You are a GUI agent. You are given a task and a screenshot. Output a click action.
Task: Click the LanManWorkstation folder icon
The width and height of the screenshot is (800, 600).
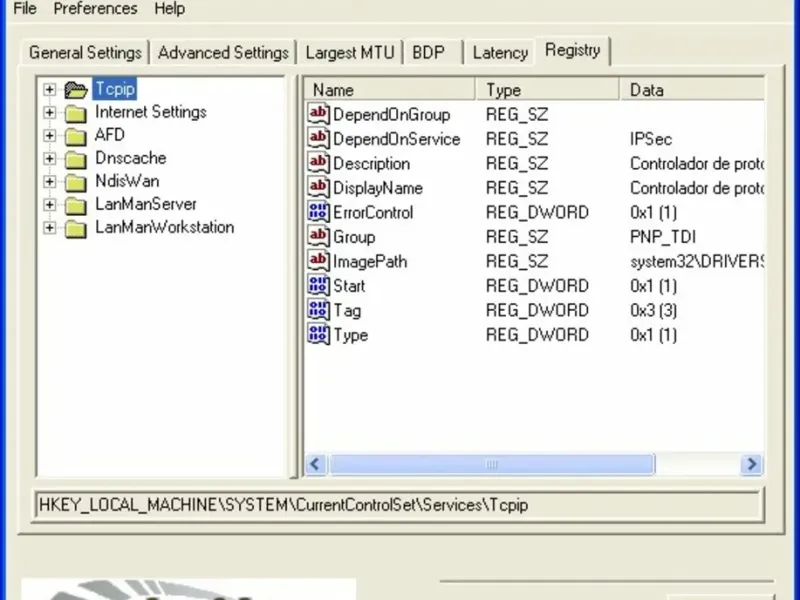[x=76, y=229]
